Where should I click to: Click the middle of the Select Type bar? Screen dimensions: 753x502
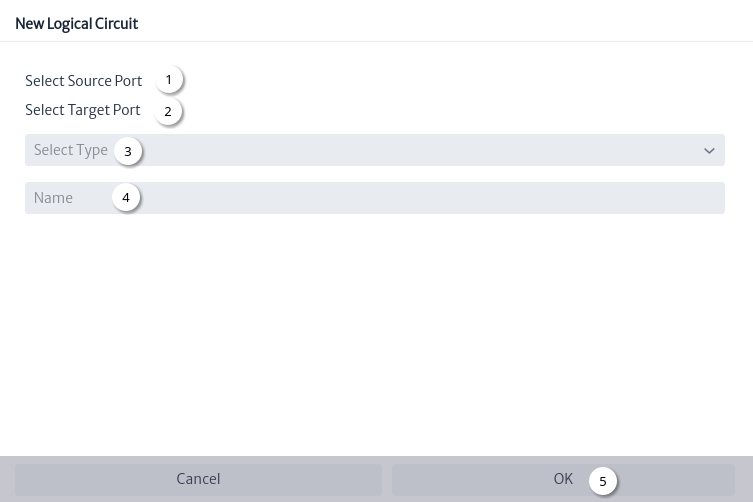point(375,150)
